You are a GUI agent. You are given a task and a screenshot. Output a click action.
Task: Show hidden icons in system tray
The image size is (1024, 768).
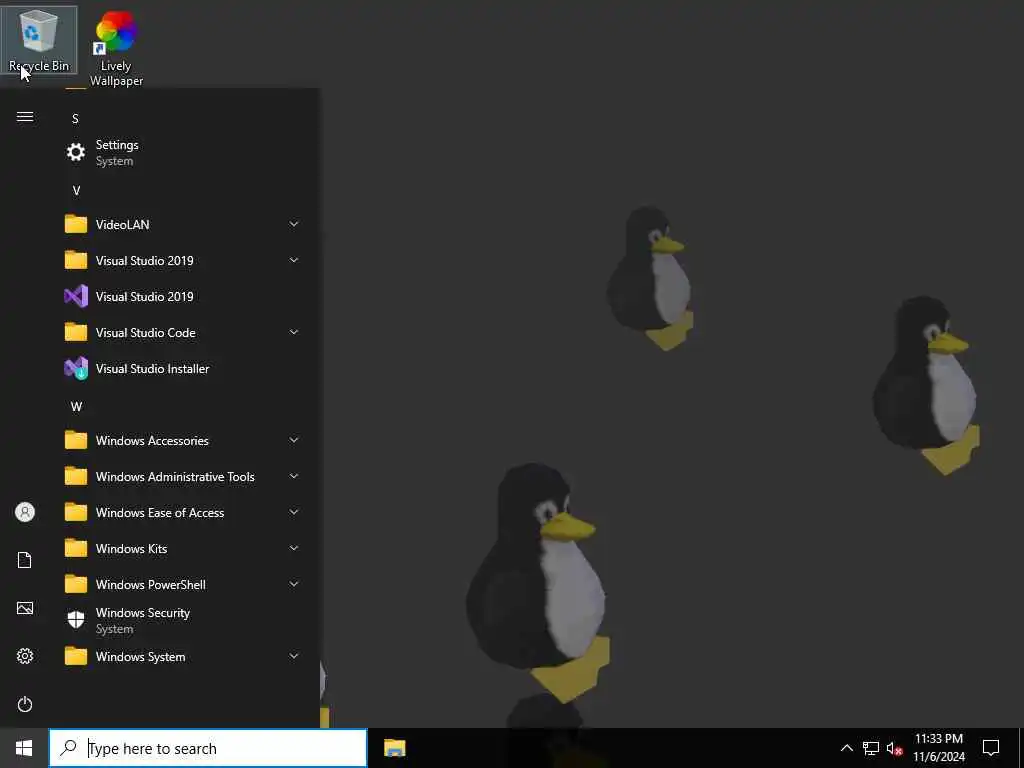coord(846,748)
